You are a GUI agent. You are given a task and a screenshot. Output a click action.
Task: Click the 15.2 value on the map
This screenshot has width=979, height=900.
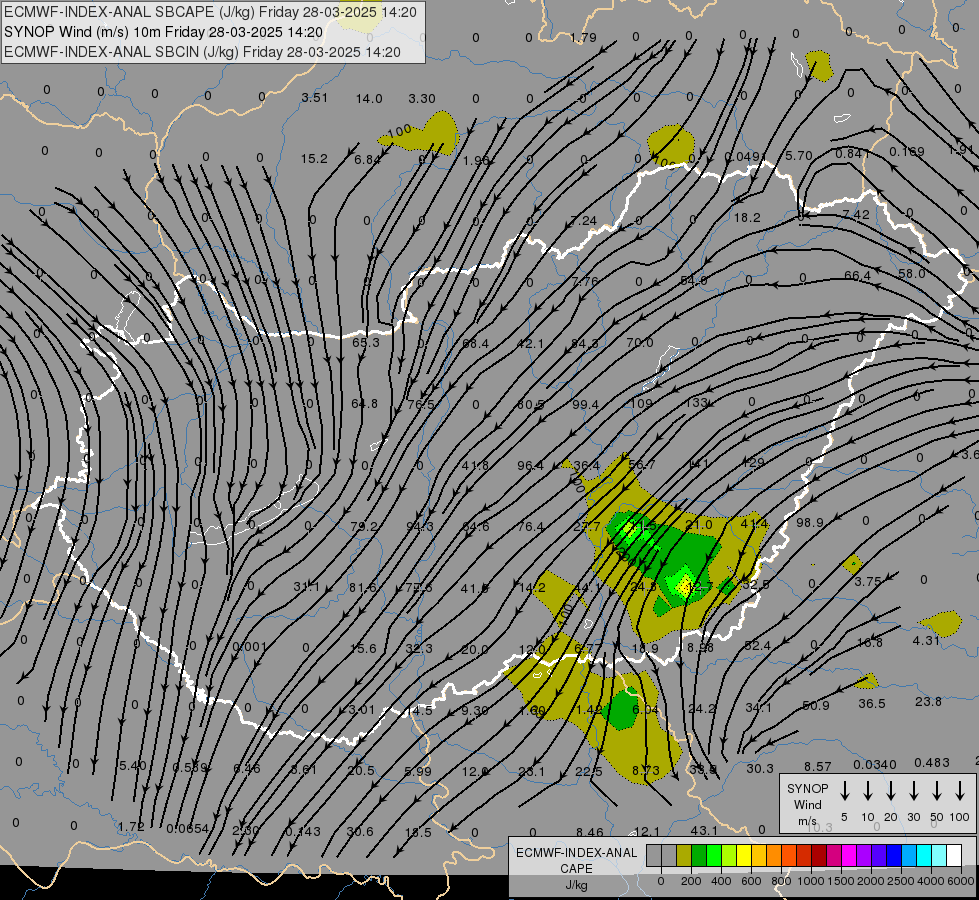click(x=314, y=159)
